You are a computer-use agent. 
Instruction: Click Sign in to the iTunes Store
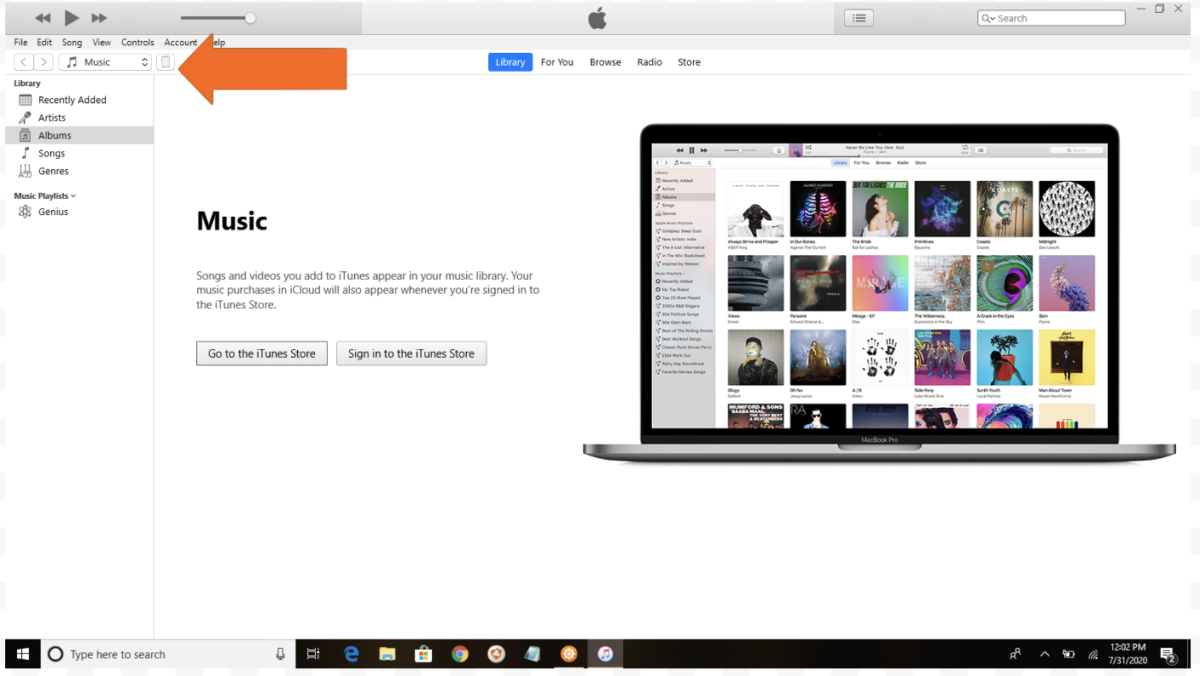[411, 353]
